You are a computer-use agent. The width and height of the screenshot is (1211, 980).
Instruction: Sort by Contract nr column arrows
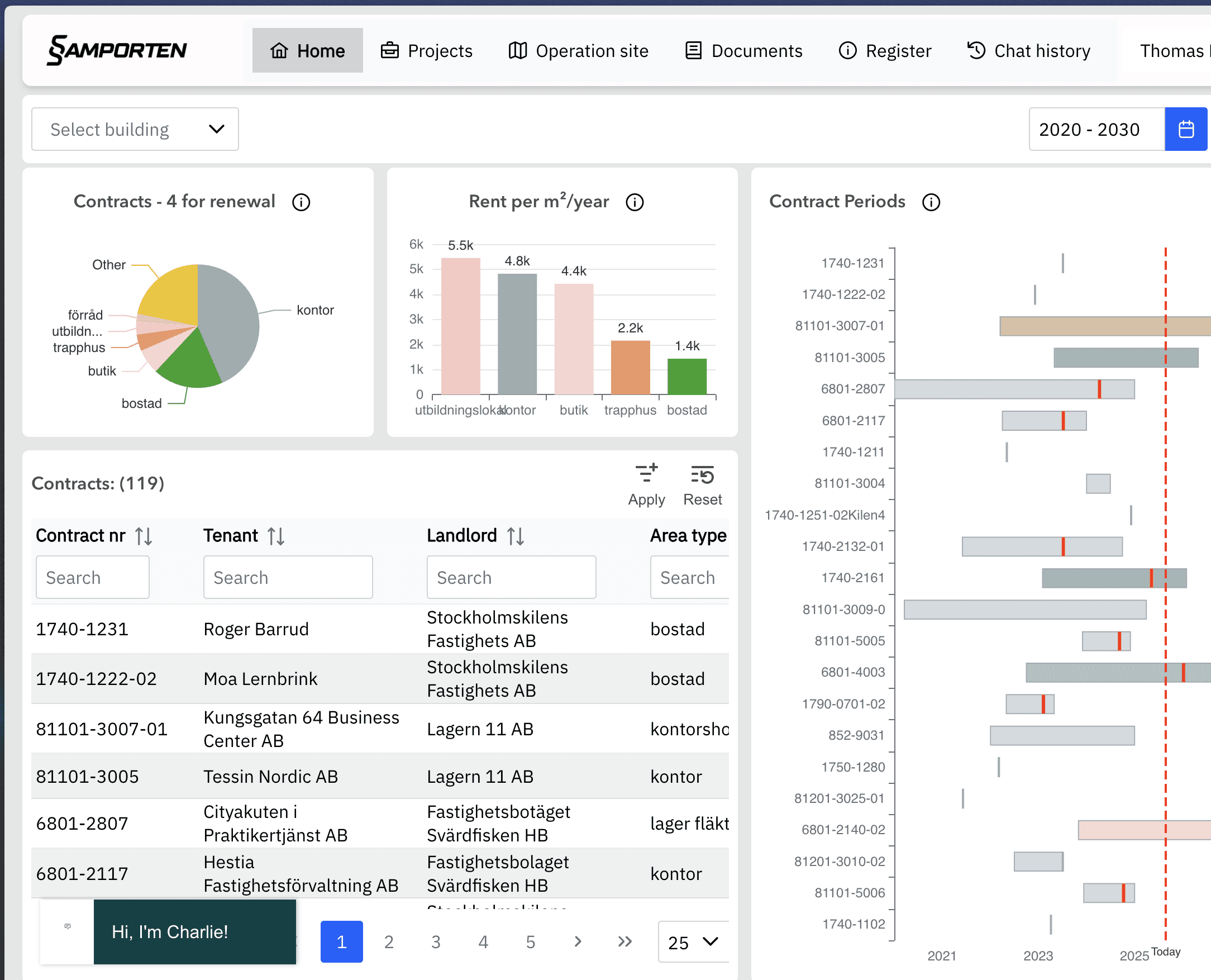[x=144, y=536]
